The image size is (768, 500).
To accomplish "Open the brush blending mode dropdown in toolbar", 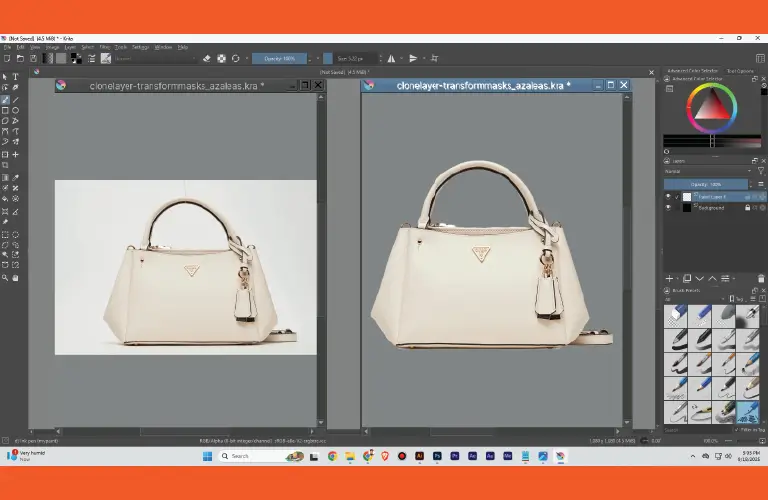I will pyautogui.click(x=155, y=58).
